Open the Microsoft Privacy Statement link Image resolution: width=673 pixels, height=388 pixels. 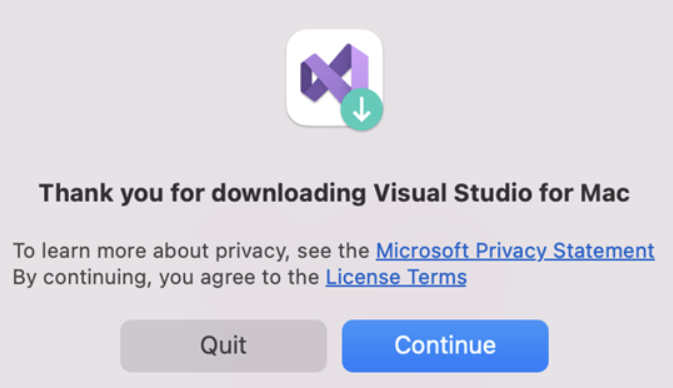pyautogui.click(x=515, y=251)
